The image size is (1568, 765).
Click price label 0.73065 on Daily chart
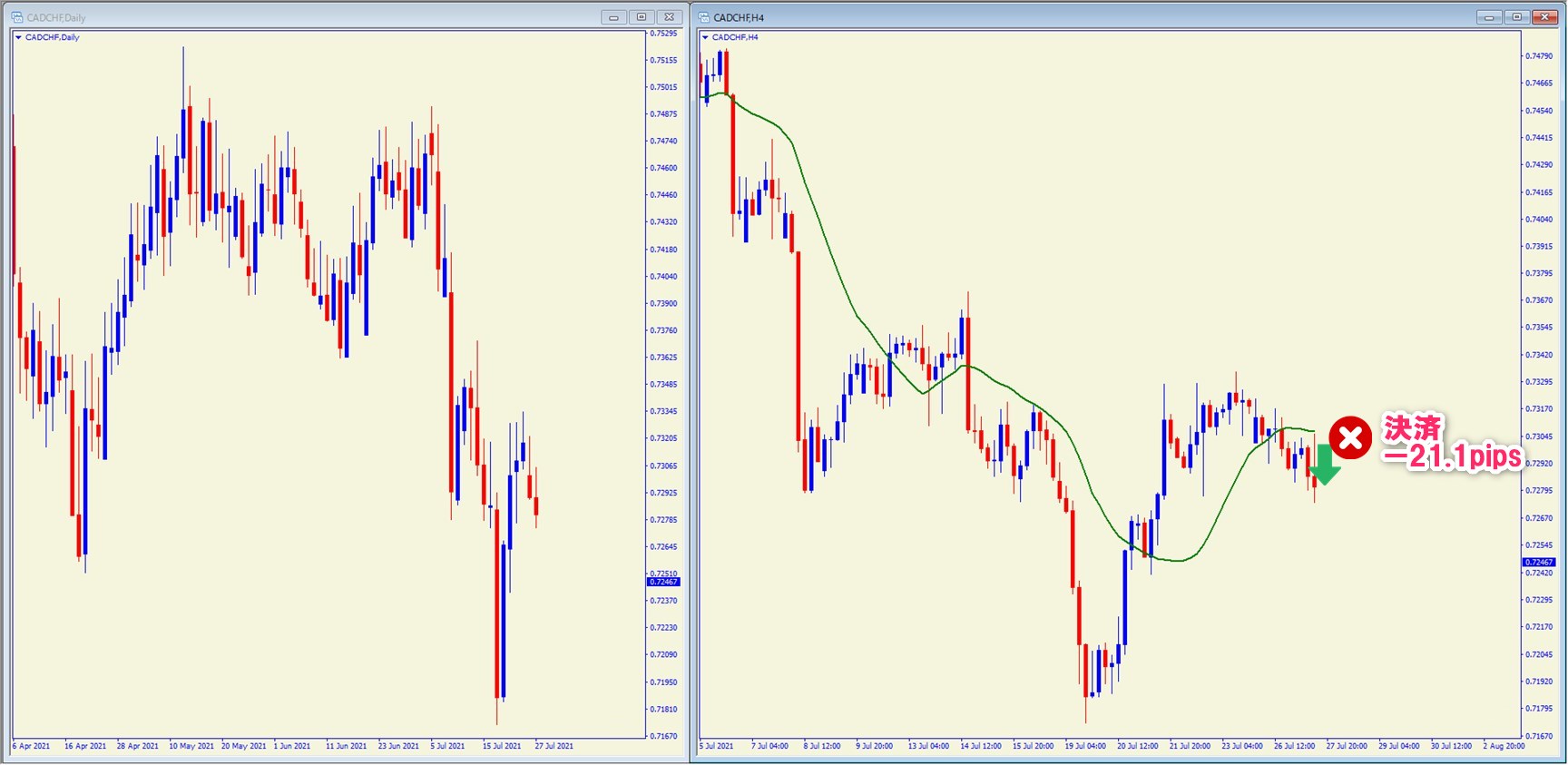[663, 466]
